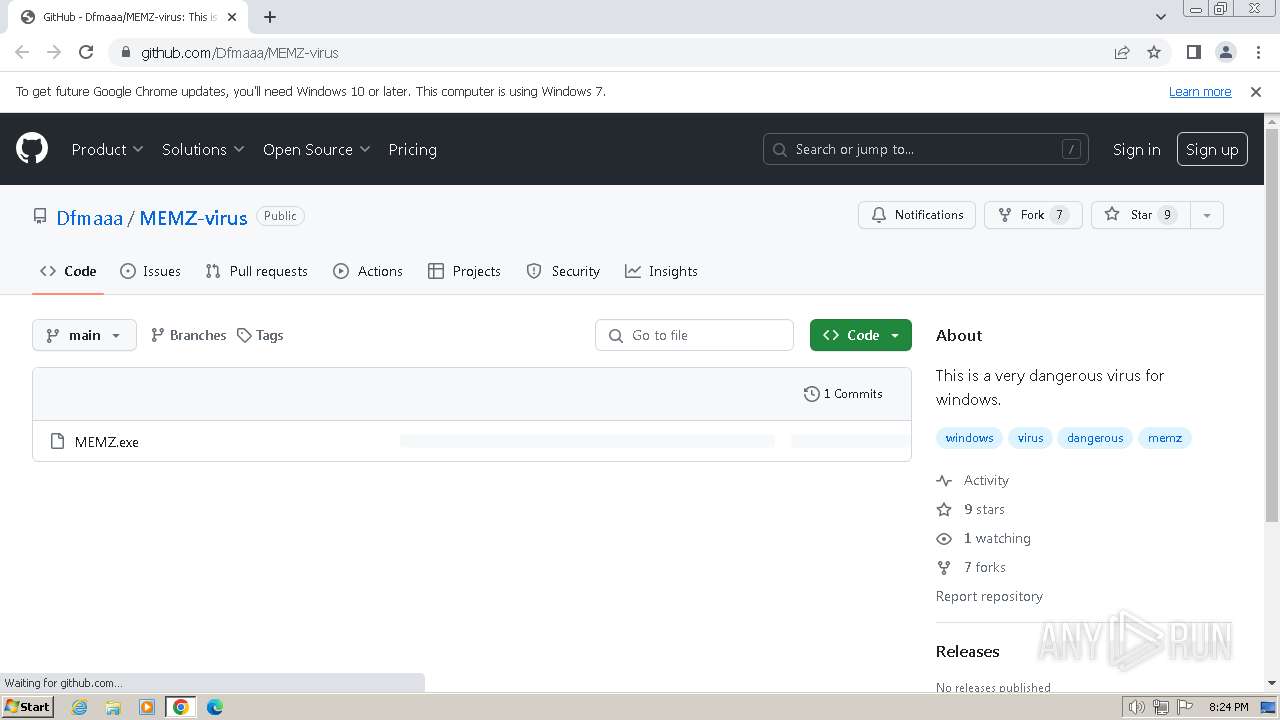Switch to the Security tab
The height and width of the screenshot is (720, 1280).
coord(563,271)
